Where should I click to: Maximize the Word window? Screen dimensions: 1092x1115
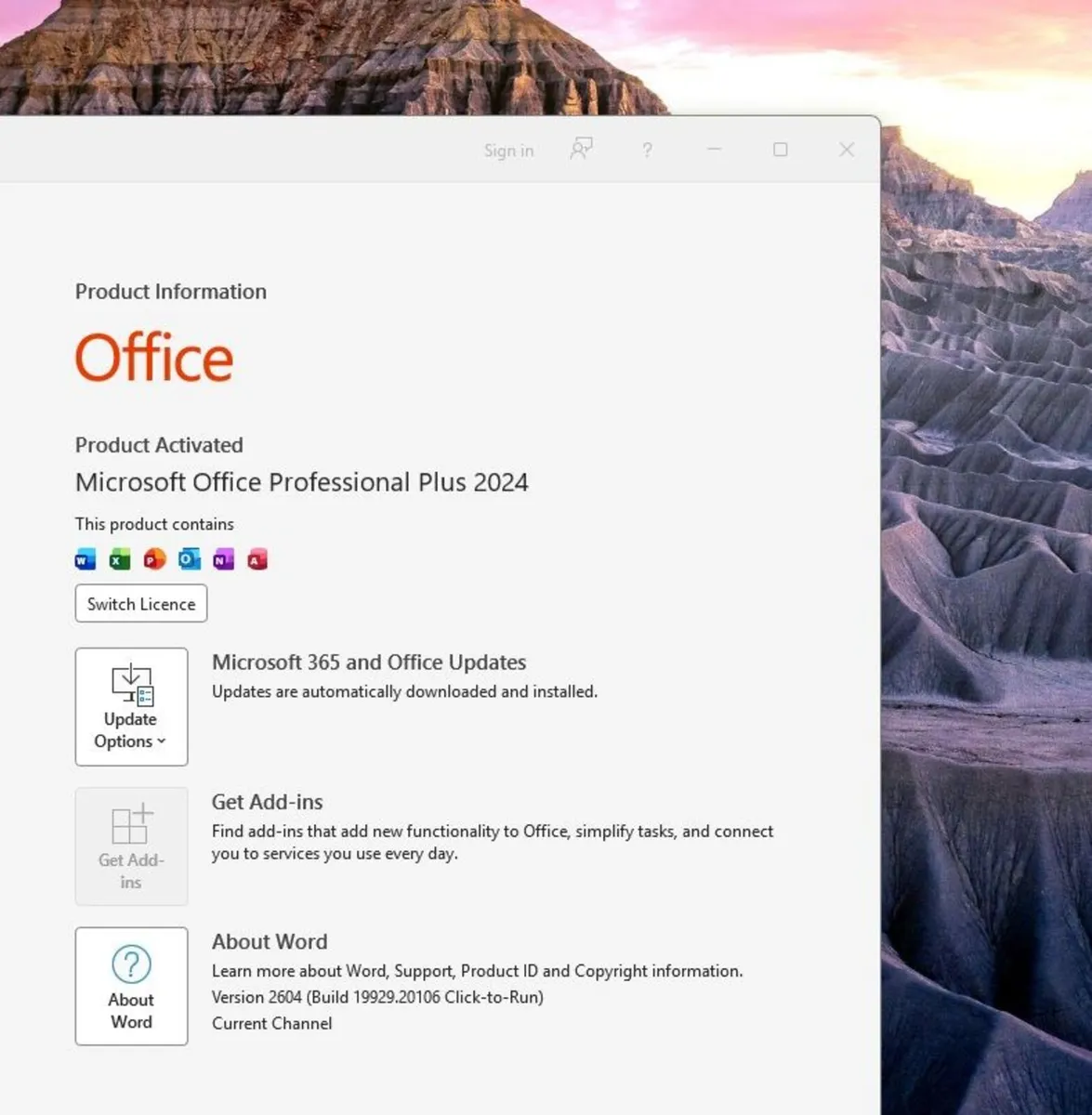[781, 150]
